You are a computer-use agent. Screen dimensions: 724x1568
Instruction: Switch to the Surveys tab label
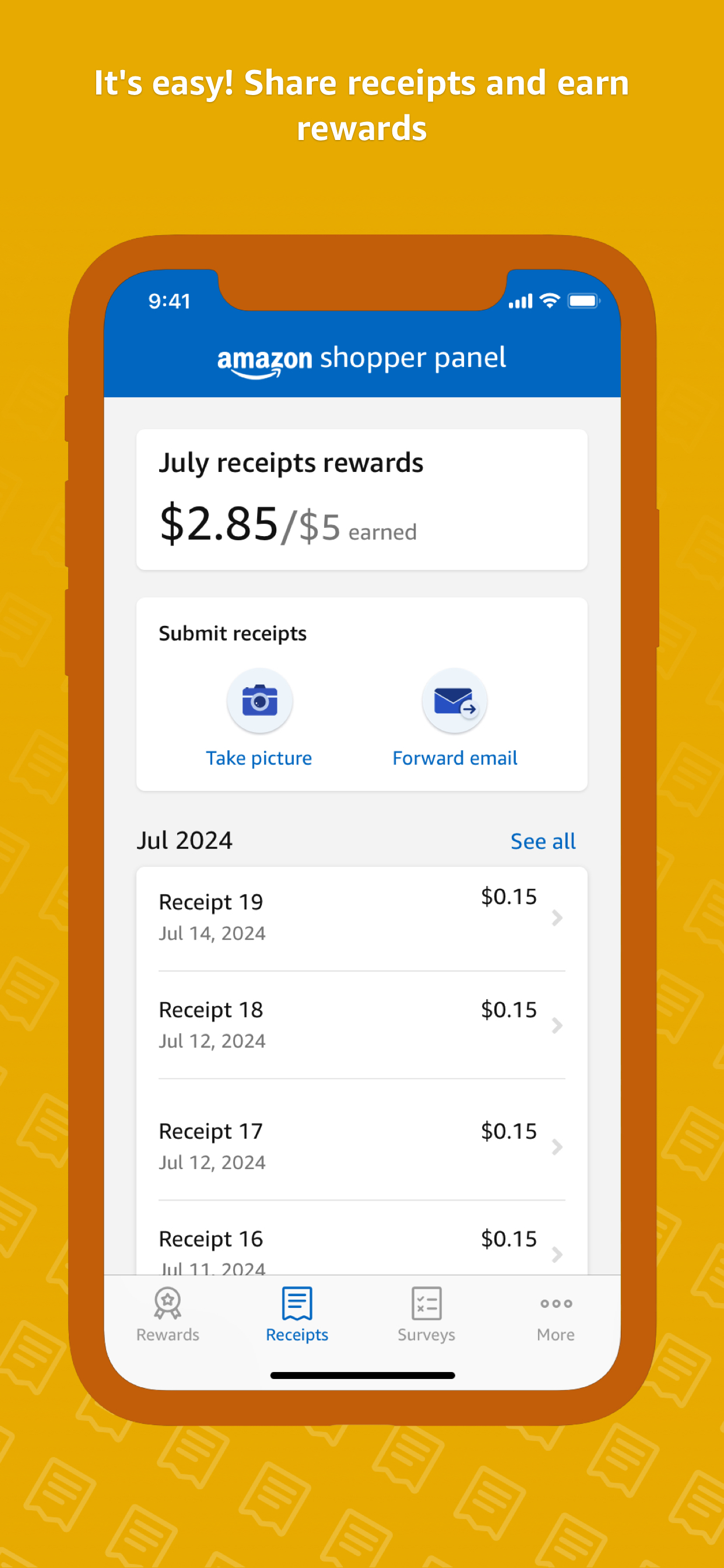pyautogui.click(x=427, y=1334)
